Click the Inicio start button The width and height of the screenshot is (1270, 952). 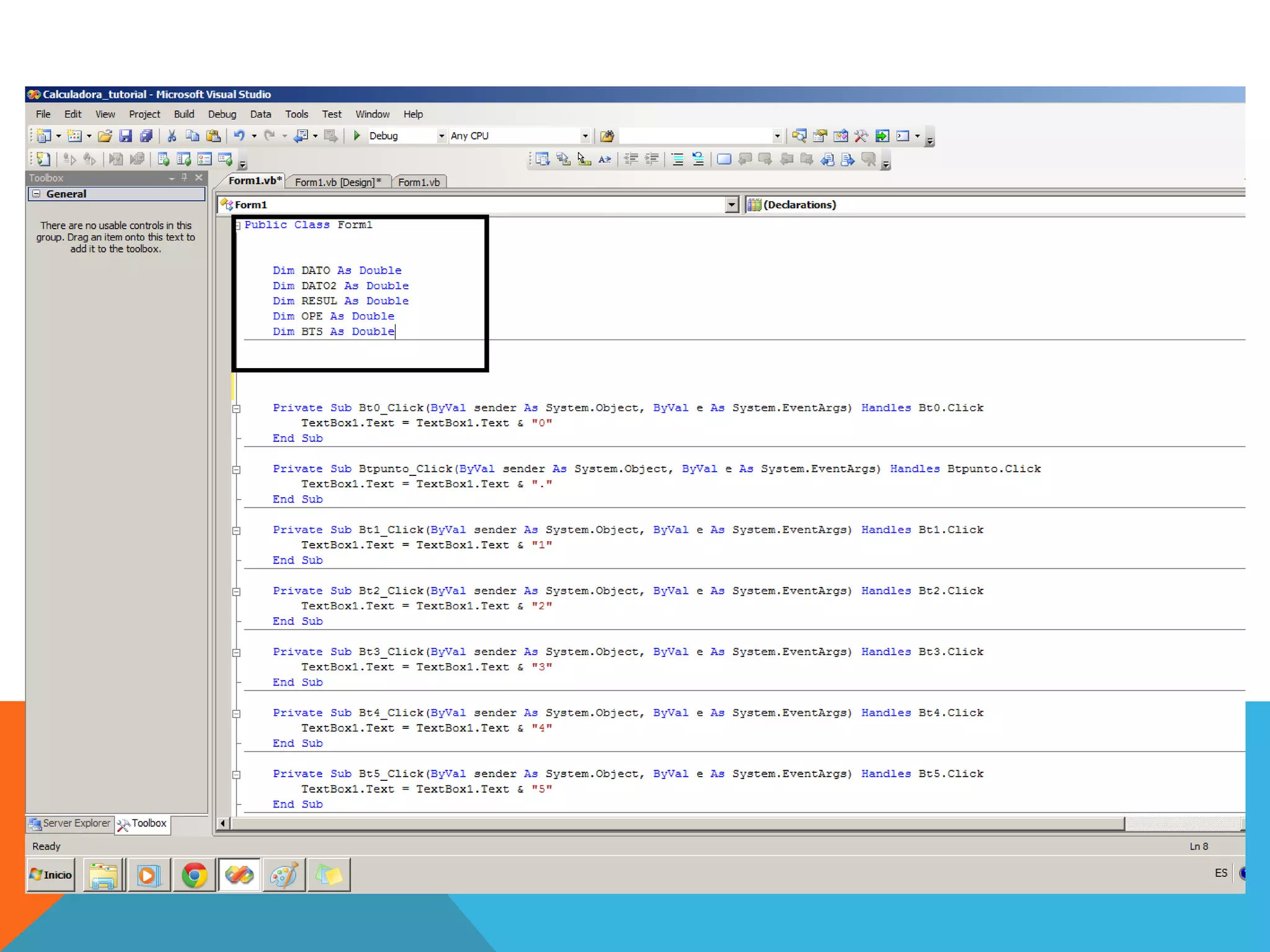51,875
